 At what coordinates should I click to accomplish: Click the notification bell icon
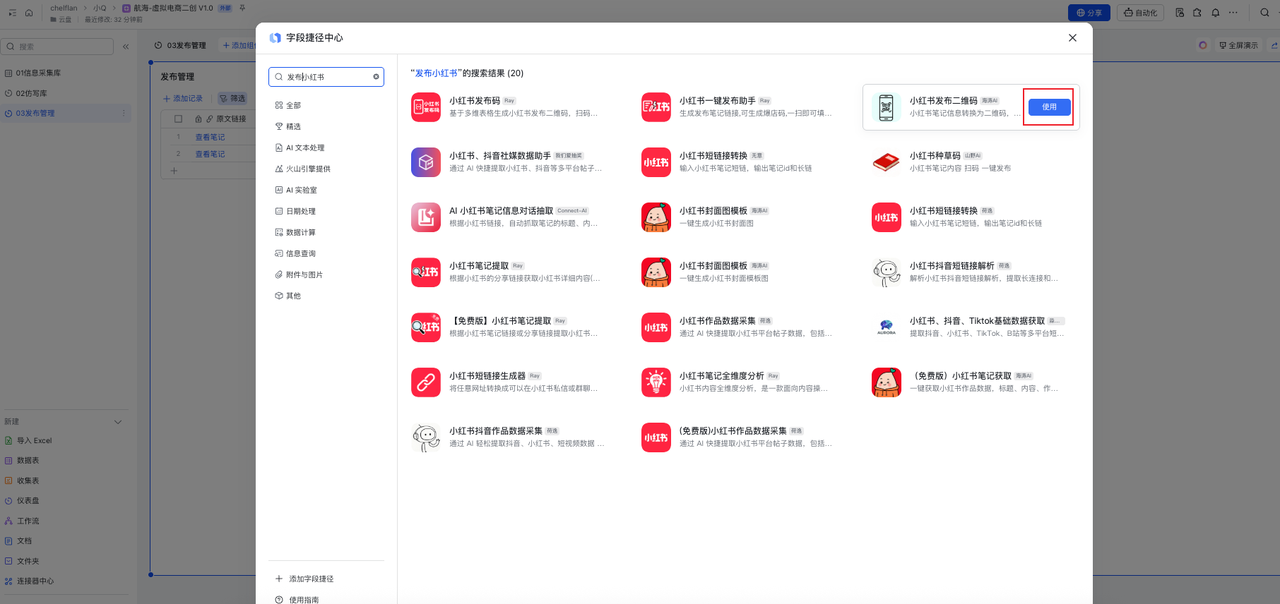1215,13
